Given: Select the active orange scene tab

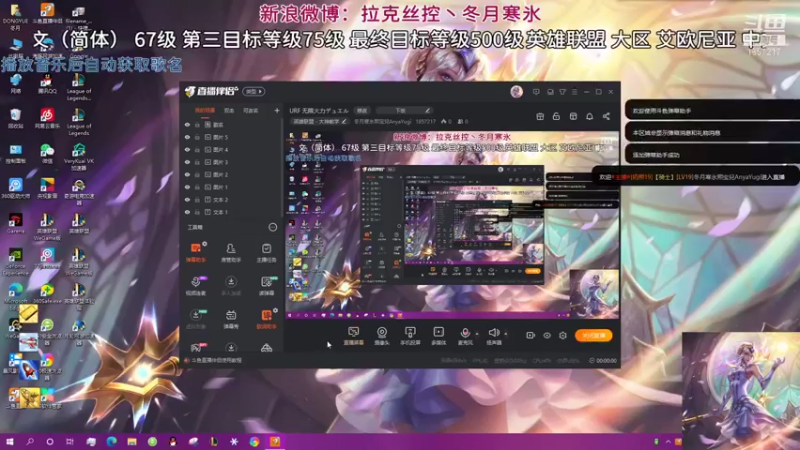Looking at the screenshot, I should (x=205, y=111).
